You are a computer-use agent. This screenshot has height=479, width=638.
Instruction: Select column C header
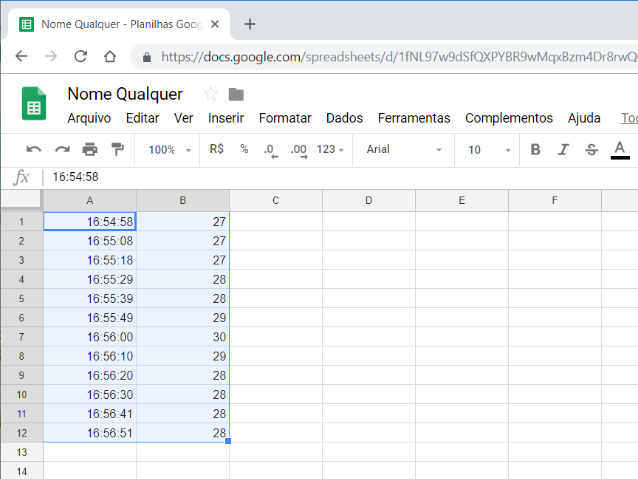tap(276, 200)
